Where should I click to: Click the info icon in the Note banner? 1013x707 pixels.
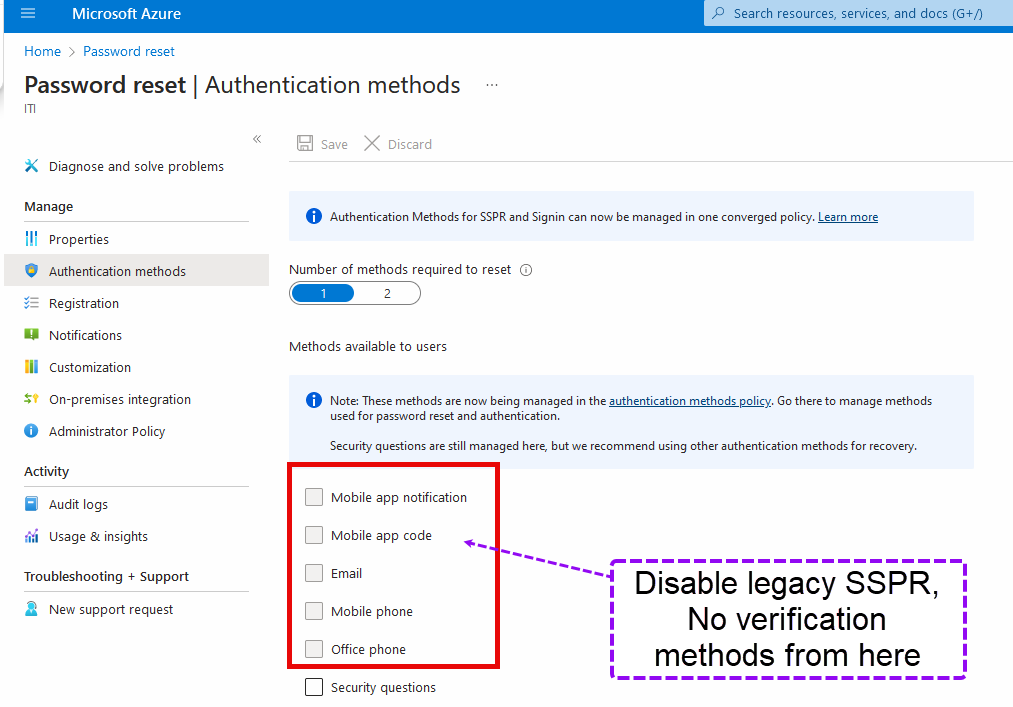pos(313,401)
